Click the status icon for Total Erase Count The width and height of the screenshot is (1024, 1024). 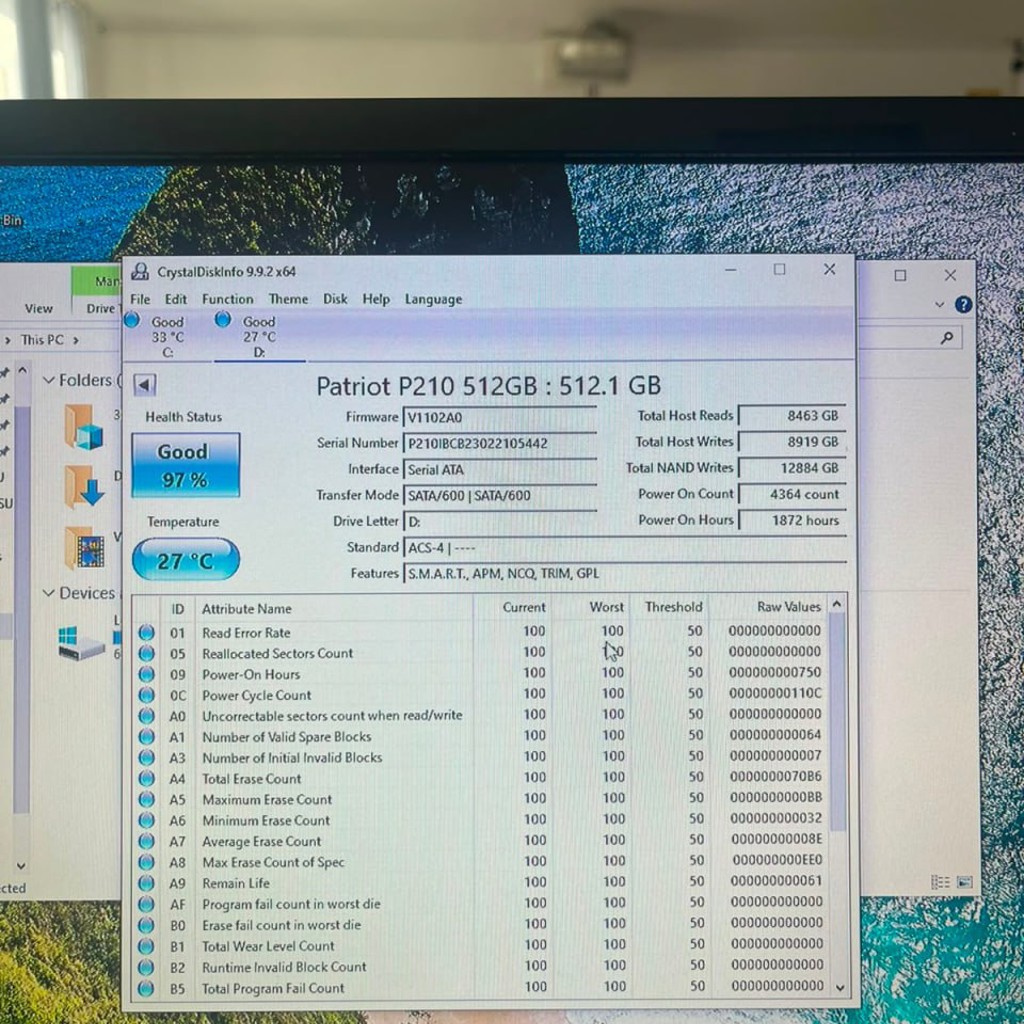tap(146, 778)
